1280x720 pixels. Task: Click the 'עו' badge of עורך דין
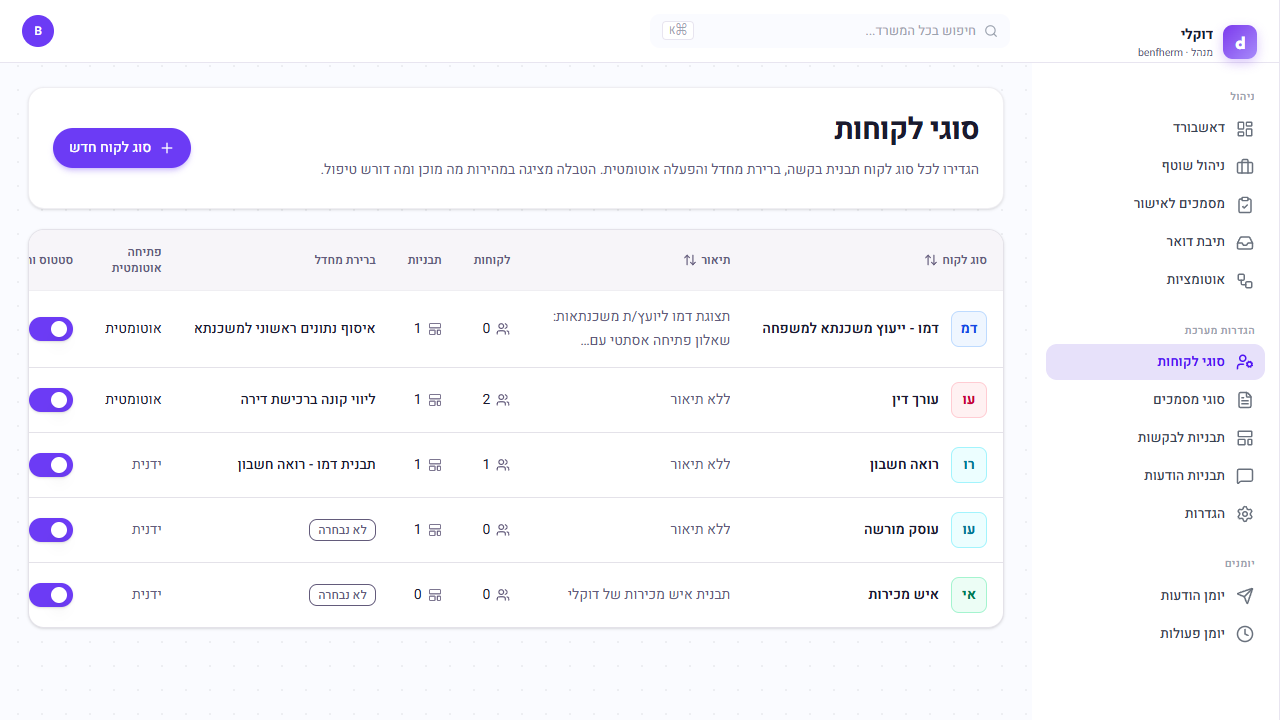pos(969,400)
